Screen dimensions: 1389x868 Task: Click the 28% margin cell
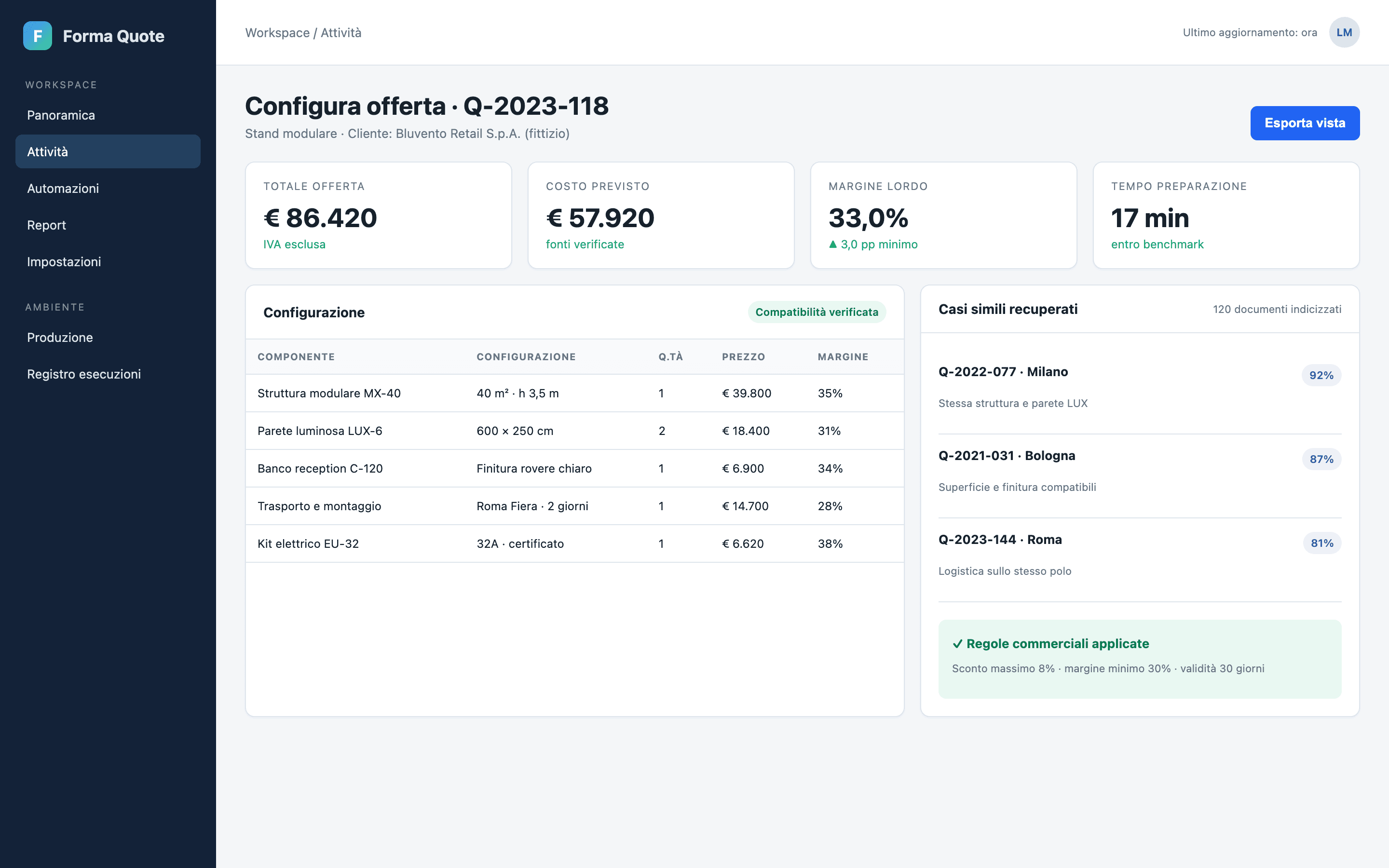pyautogui.click(x=830, y=506)
